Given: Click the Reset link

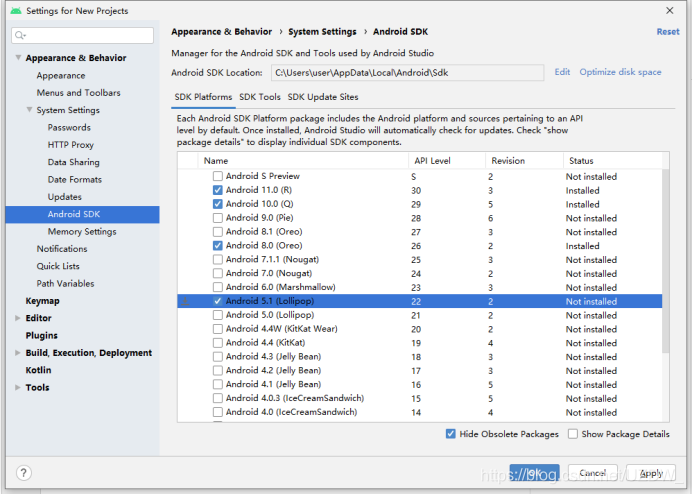Looking at the screenshot, I should tap(668, 32).
